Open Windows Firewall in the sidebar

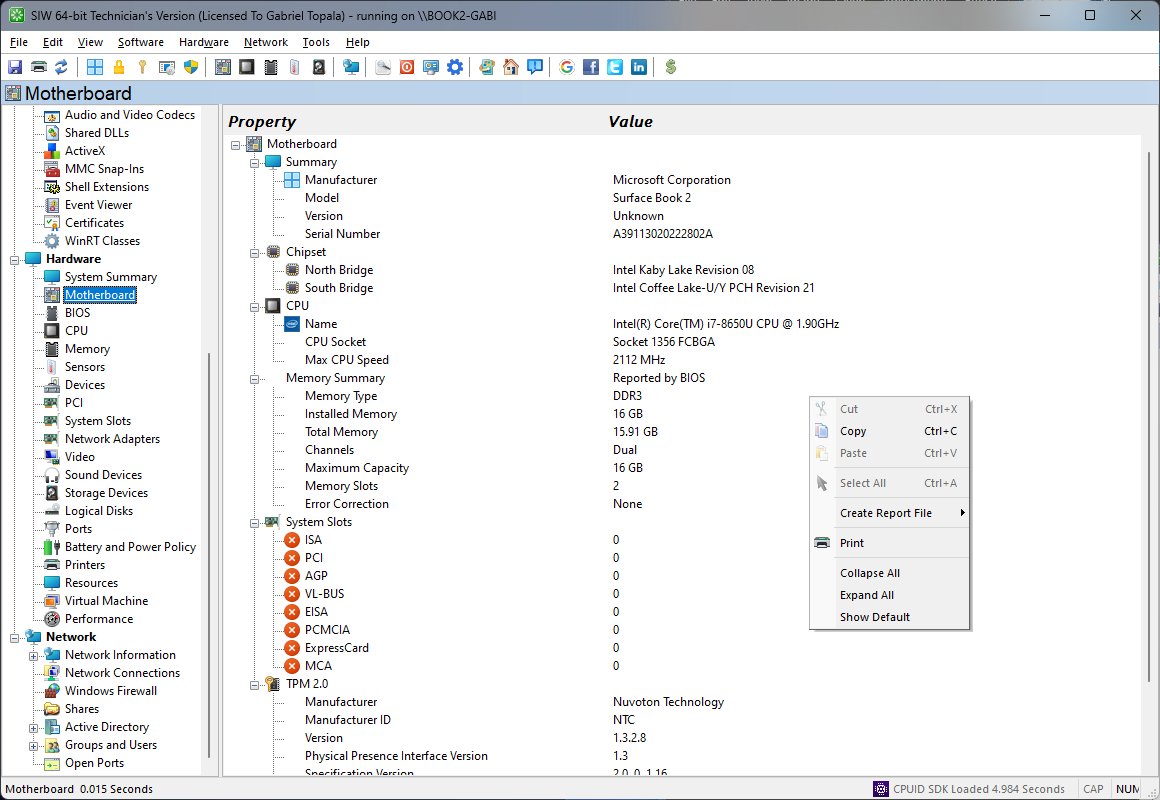coord(110,690)
